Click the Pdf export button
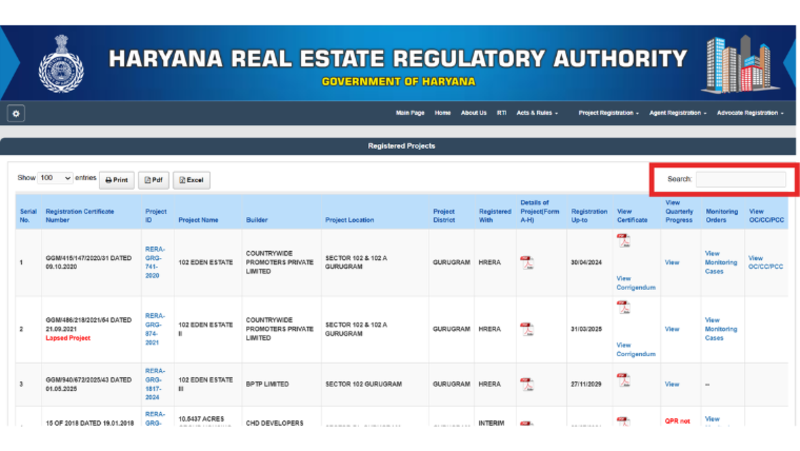The width and height of the screenshot is (800, 451). (x=154, y=180)
